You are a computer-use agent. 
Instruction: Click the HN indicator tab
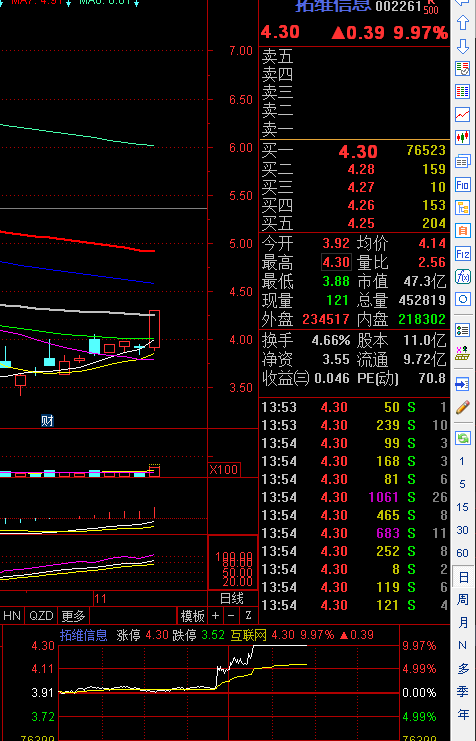pyautogui.click(x=12, y=615)
